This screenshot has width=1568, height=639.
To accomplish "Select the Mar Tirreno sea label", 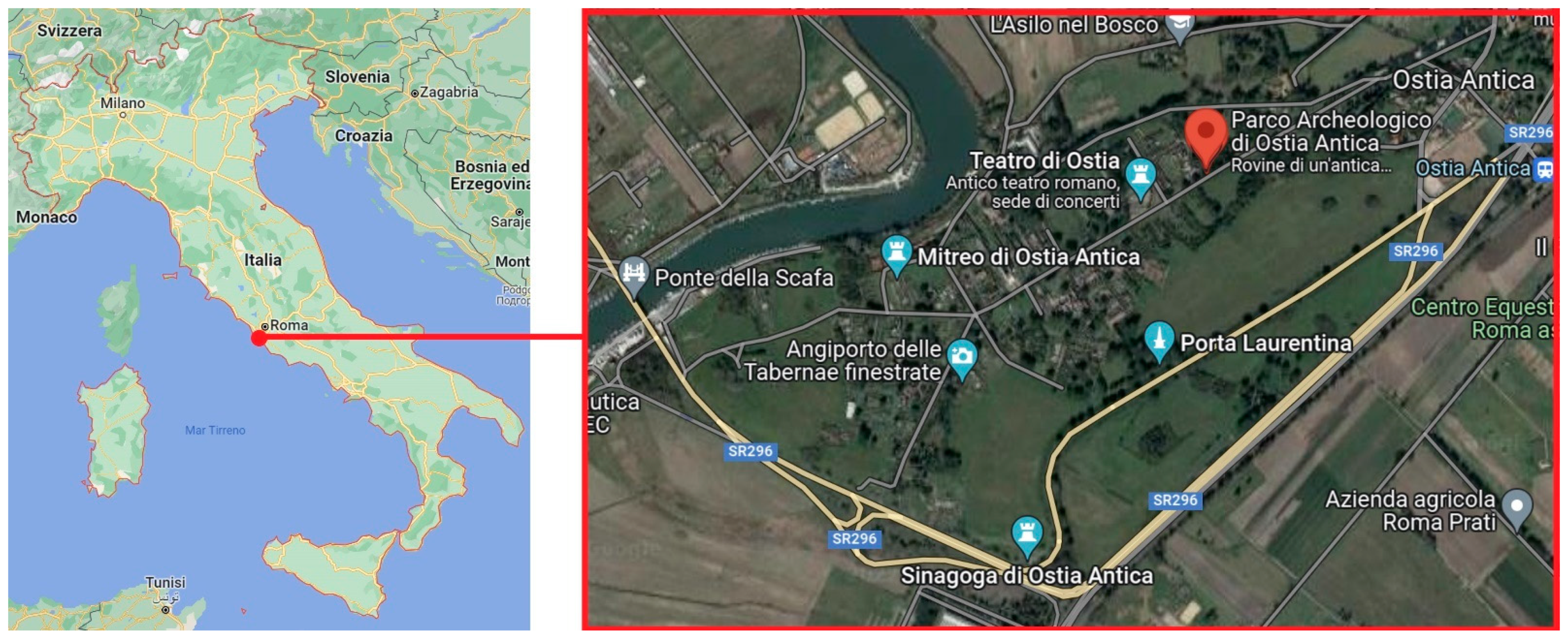I will tap(215, 430).
